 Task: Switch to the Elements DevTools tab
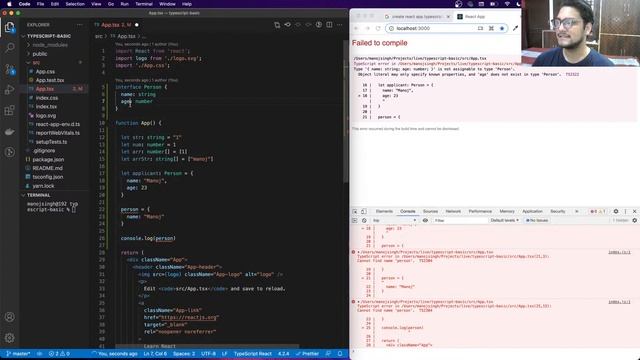tap(384, 211)
